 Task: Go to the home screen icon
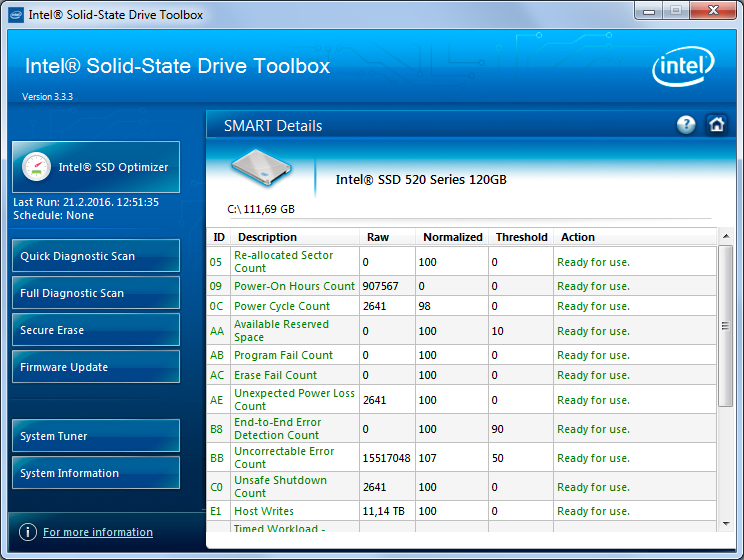point(716,125)
